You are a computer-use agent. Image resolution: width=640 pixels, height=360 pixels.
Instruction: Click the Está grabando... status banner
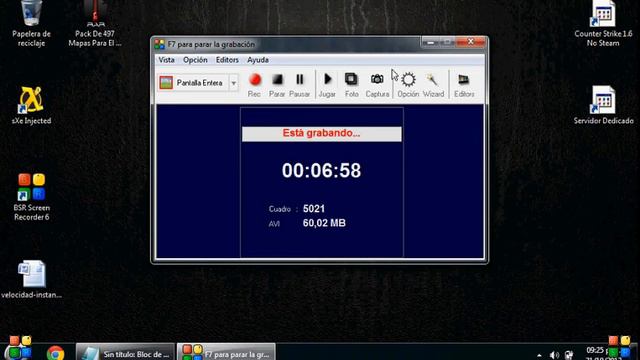coord(322,134)
